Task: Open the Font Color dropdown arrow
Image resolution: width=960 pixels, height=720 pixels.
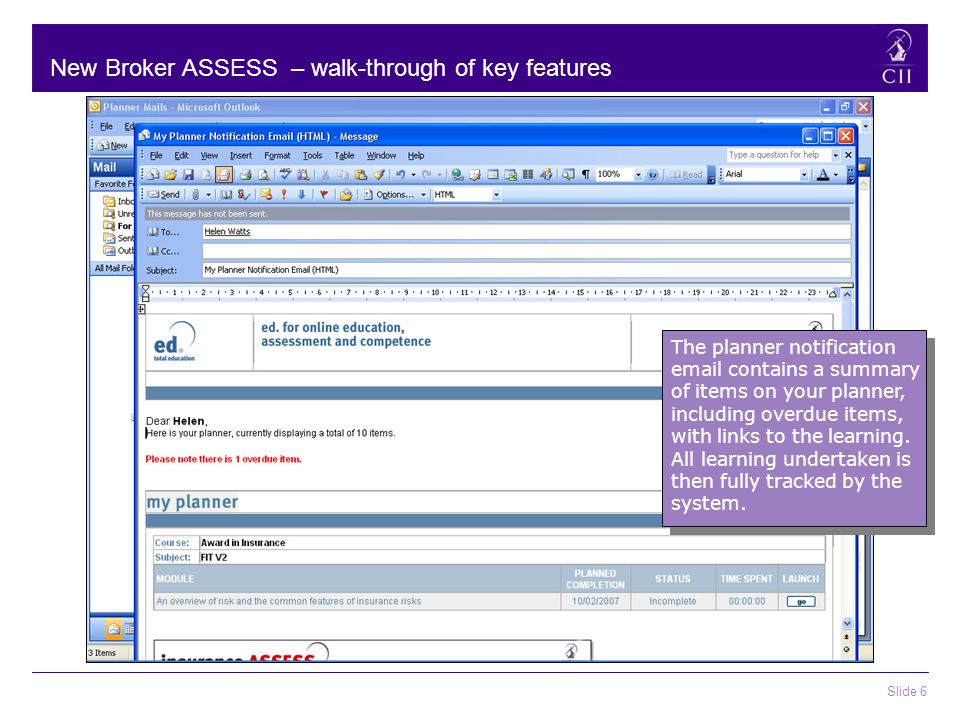Action: click(x=836, y=175)
